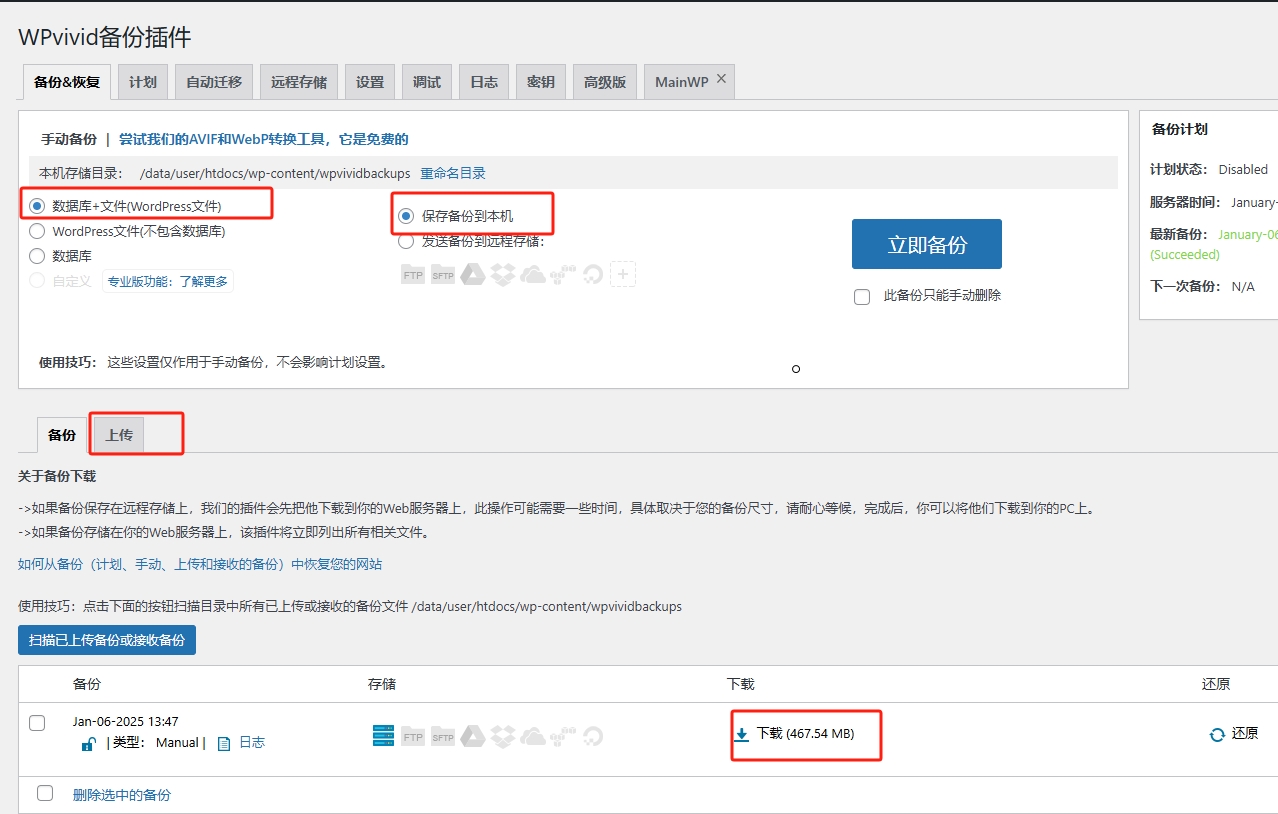Image resolution: width=1278 pixels, height=814 pixels.
Task: Click OneDrive icon in Jan-06-2025 backup row
Action: click(533, 736)
